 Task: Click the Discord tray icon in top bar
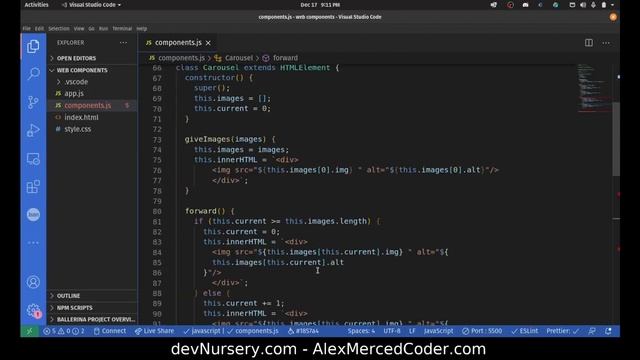pos(525,5)
